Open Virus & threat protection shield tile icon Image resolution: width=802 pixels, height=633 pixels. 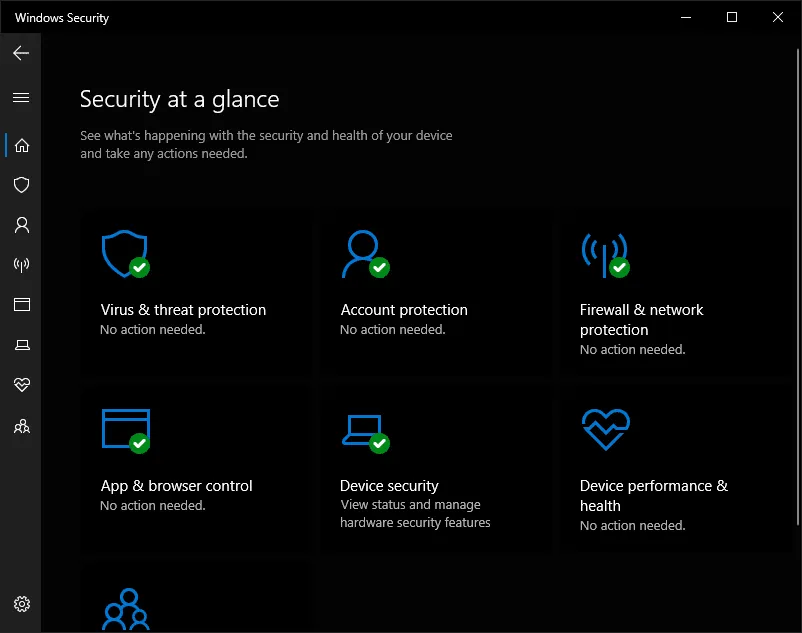[x=125, y=254]
